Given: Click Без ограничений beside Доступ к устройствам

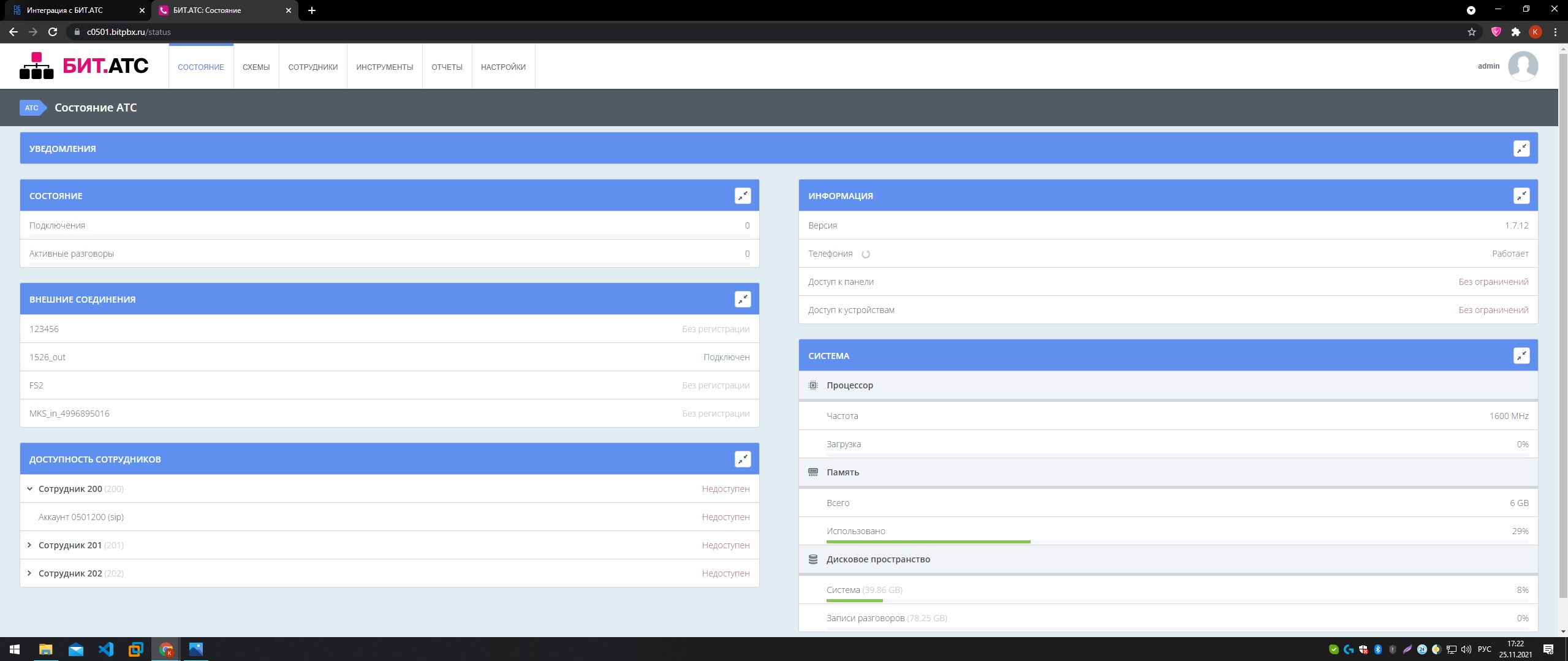Looking at the screenshot, I should coord(1493,310).
